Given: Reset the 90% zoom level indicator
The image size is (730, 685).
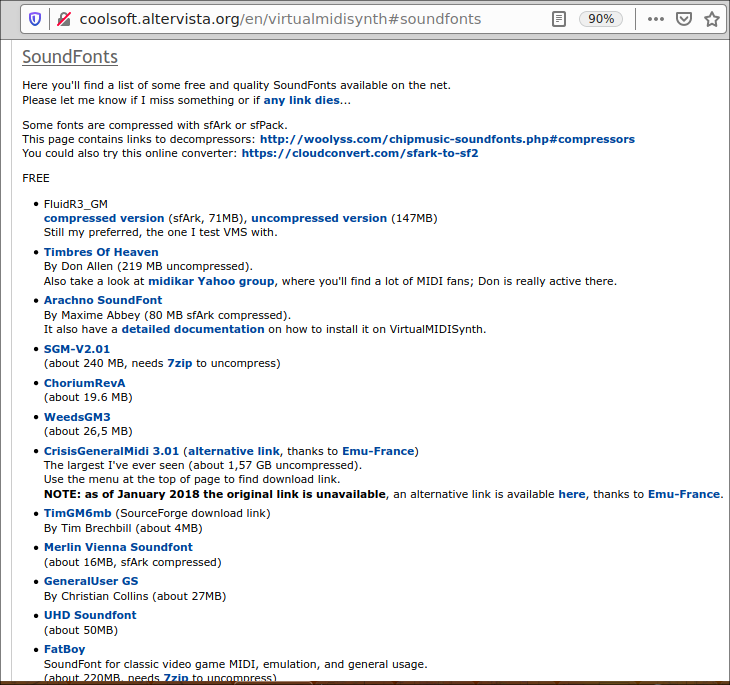Looking at the screenshot, I should pyautogui.click(x=601, y=19).
